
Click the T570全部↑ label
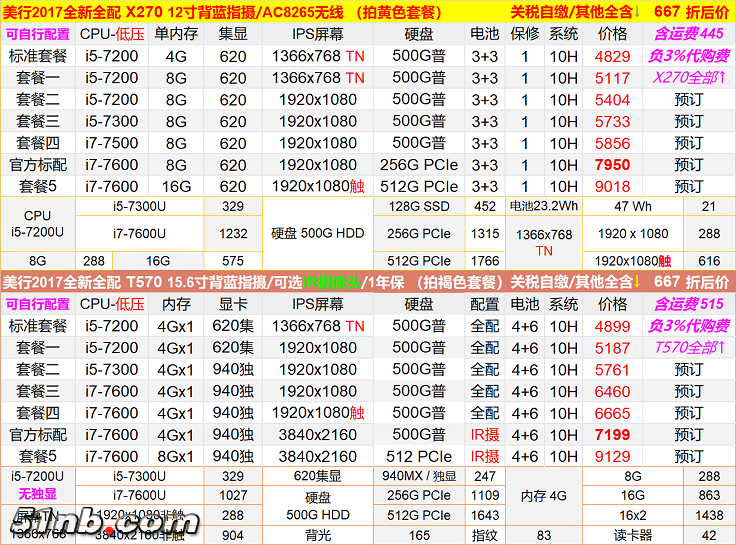688,347
